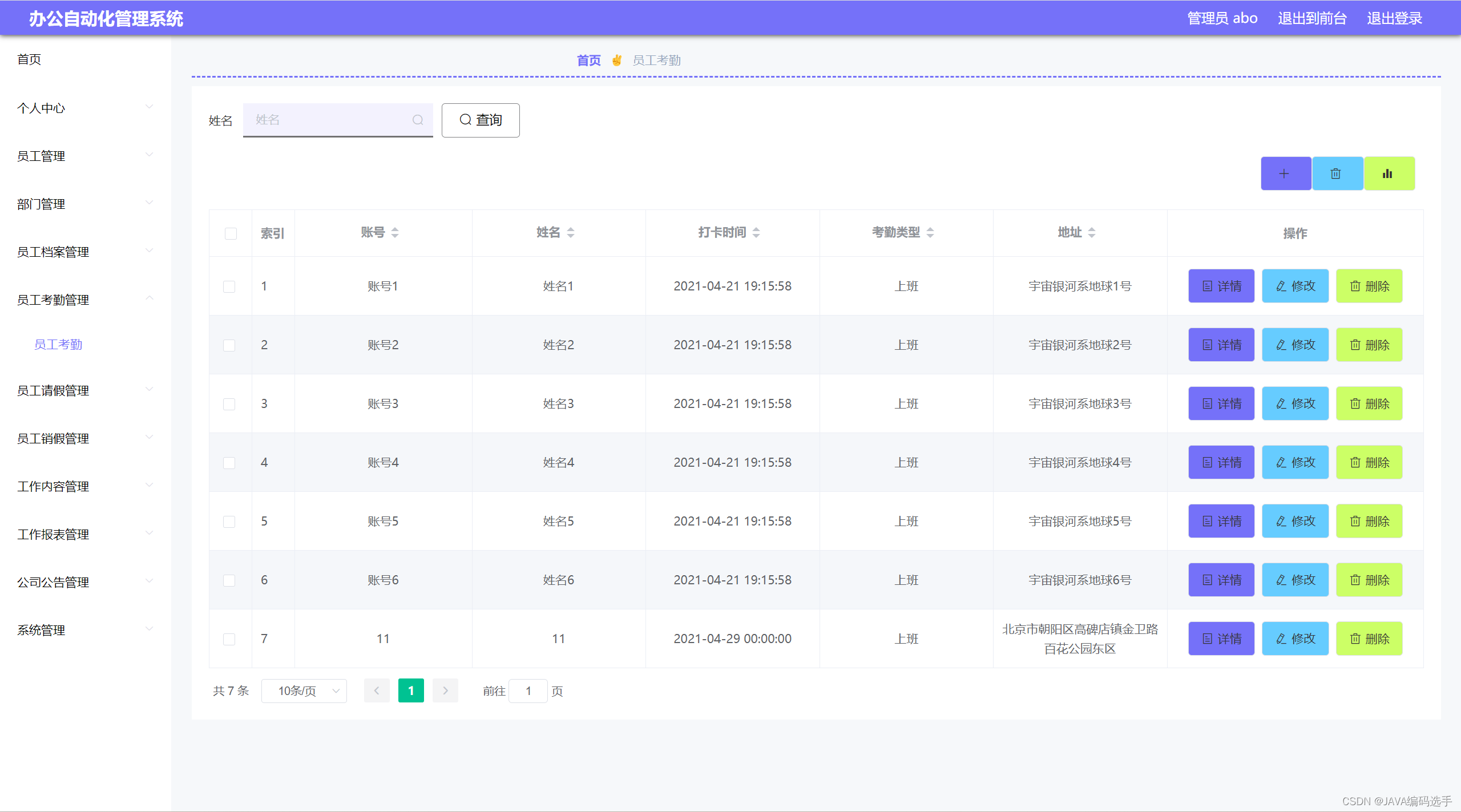The height and width of the screenshot is (812, 1461).
Task: Click 修改 for row 账号6
Action: tap(1295, 580)
